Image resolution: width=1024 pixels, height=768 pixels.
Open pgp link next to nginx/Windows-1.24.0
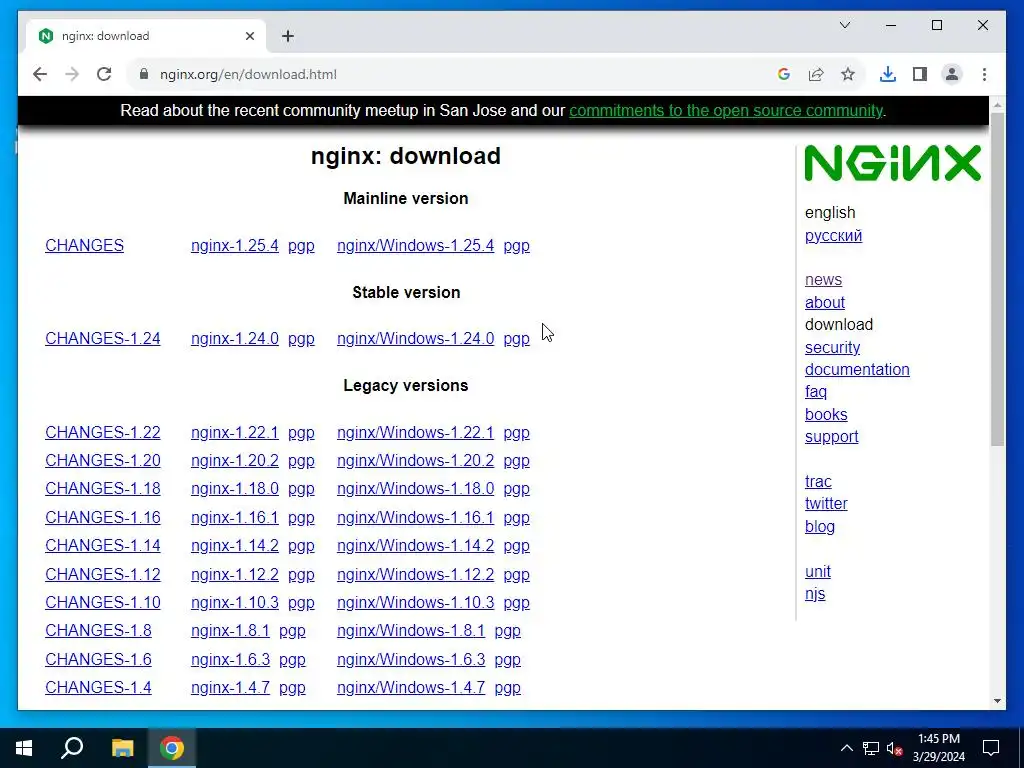pyautogui.click(x=517, y=339)
